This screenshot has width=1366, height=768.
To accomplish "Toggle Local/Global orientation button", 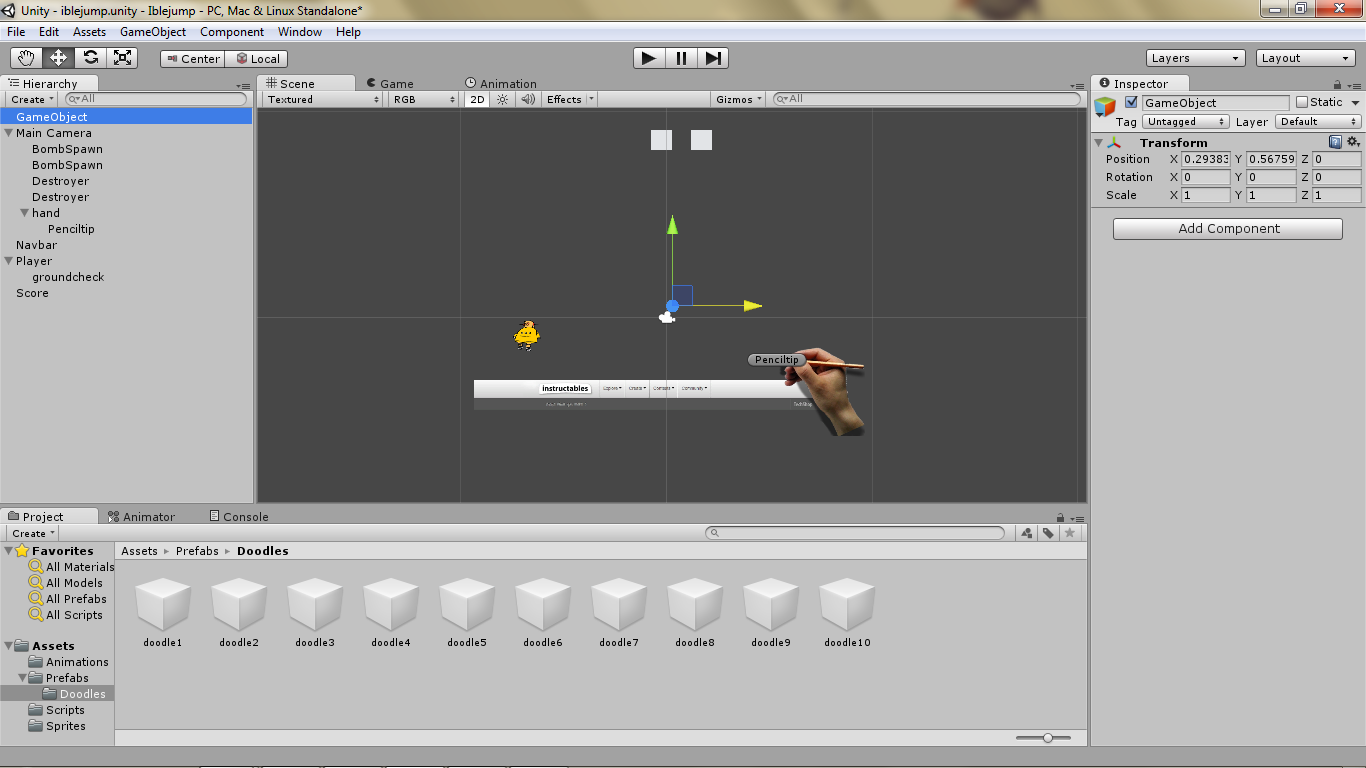I will (x=257, y=59).
